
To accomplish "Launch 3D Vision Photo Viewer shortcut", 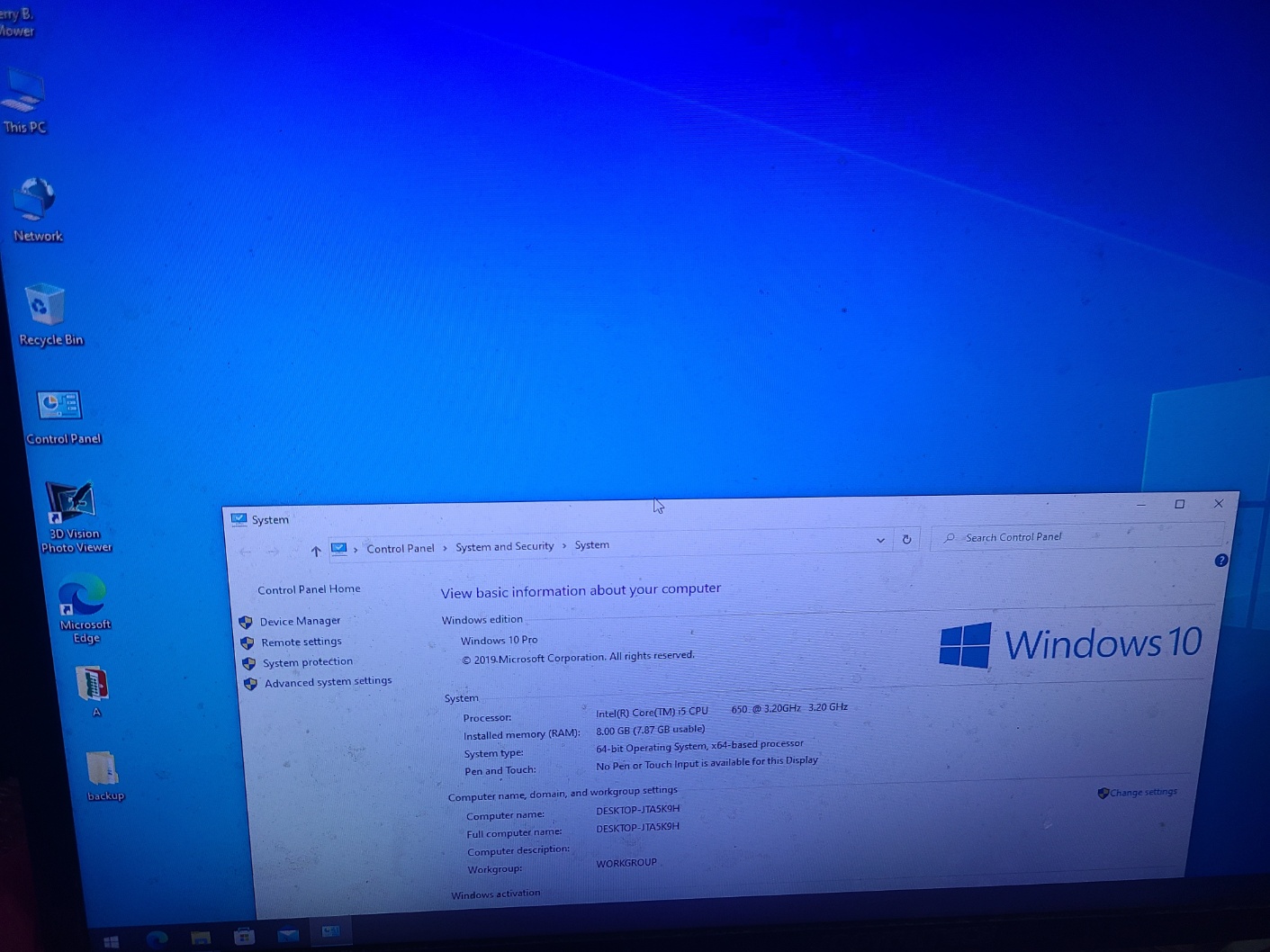I will click(x=75, y=516).
